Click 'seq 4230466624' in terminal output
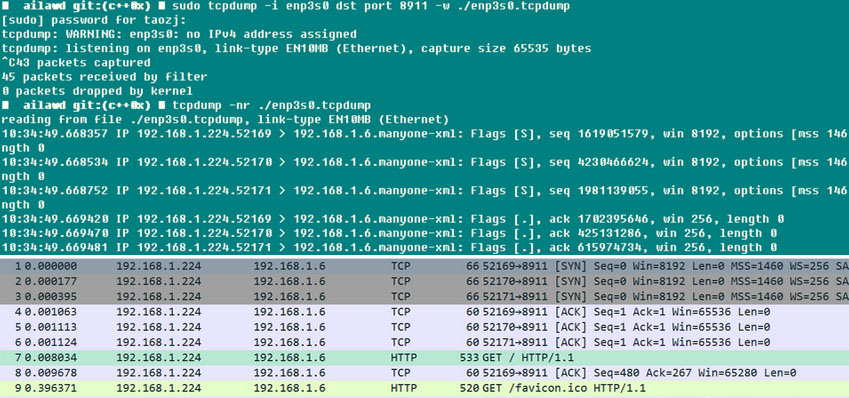 tap(598, 162)
